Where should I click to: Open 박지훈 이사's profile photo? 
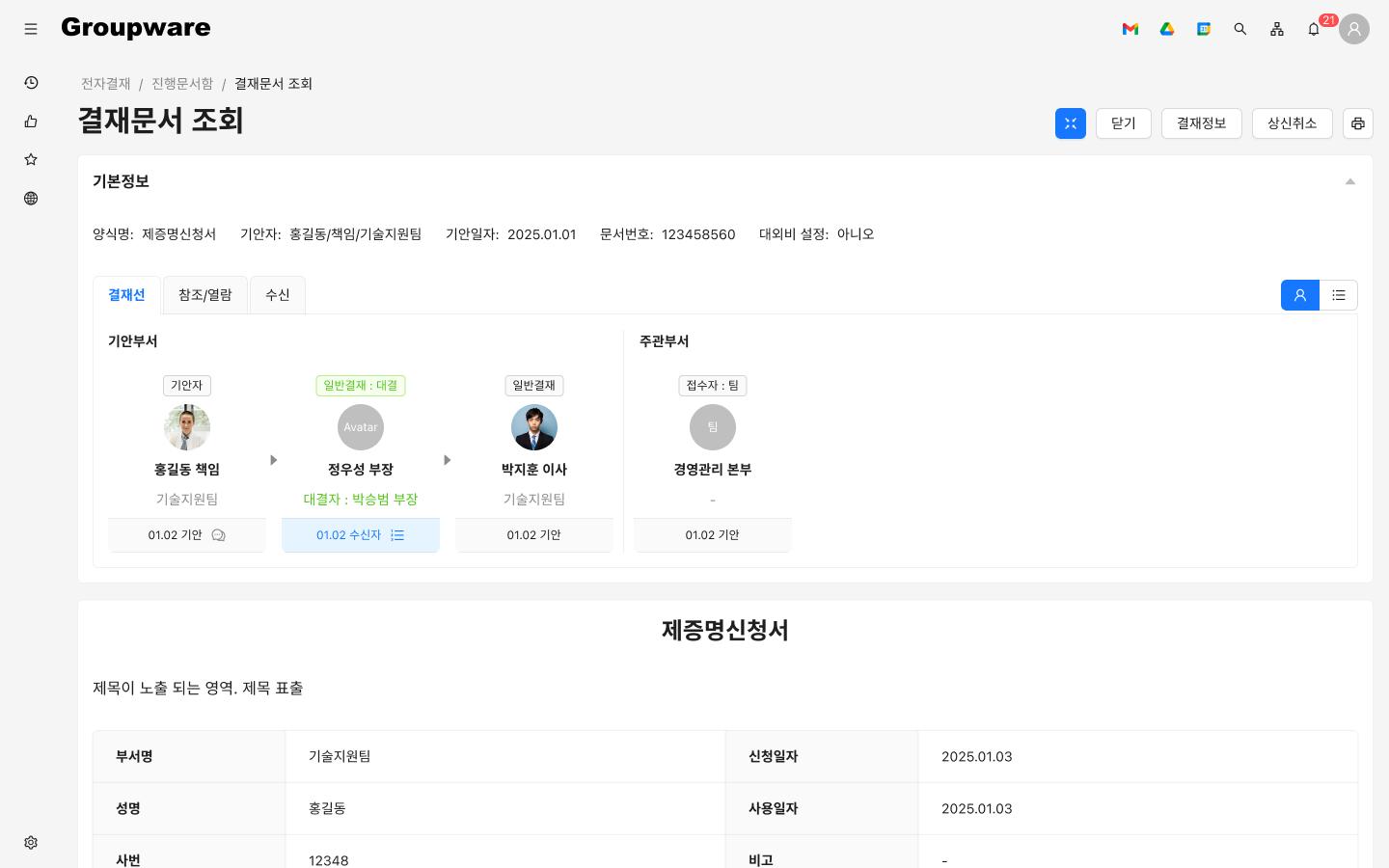pos(534,427)
